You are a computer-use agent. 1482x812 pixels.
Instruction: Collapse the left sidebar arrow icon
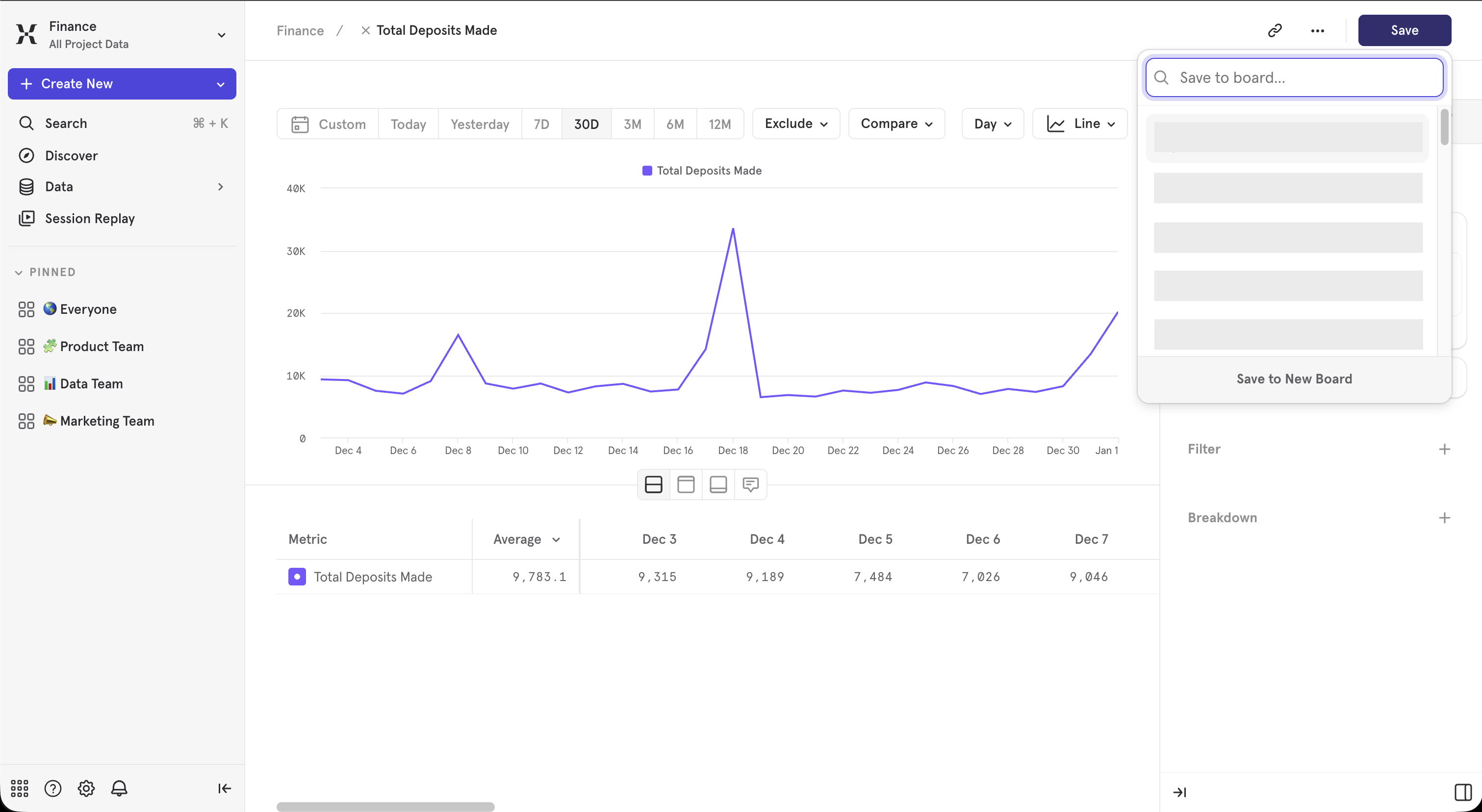[225, 788]
